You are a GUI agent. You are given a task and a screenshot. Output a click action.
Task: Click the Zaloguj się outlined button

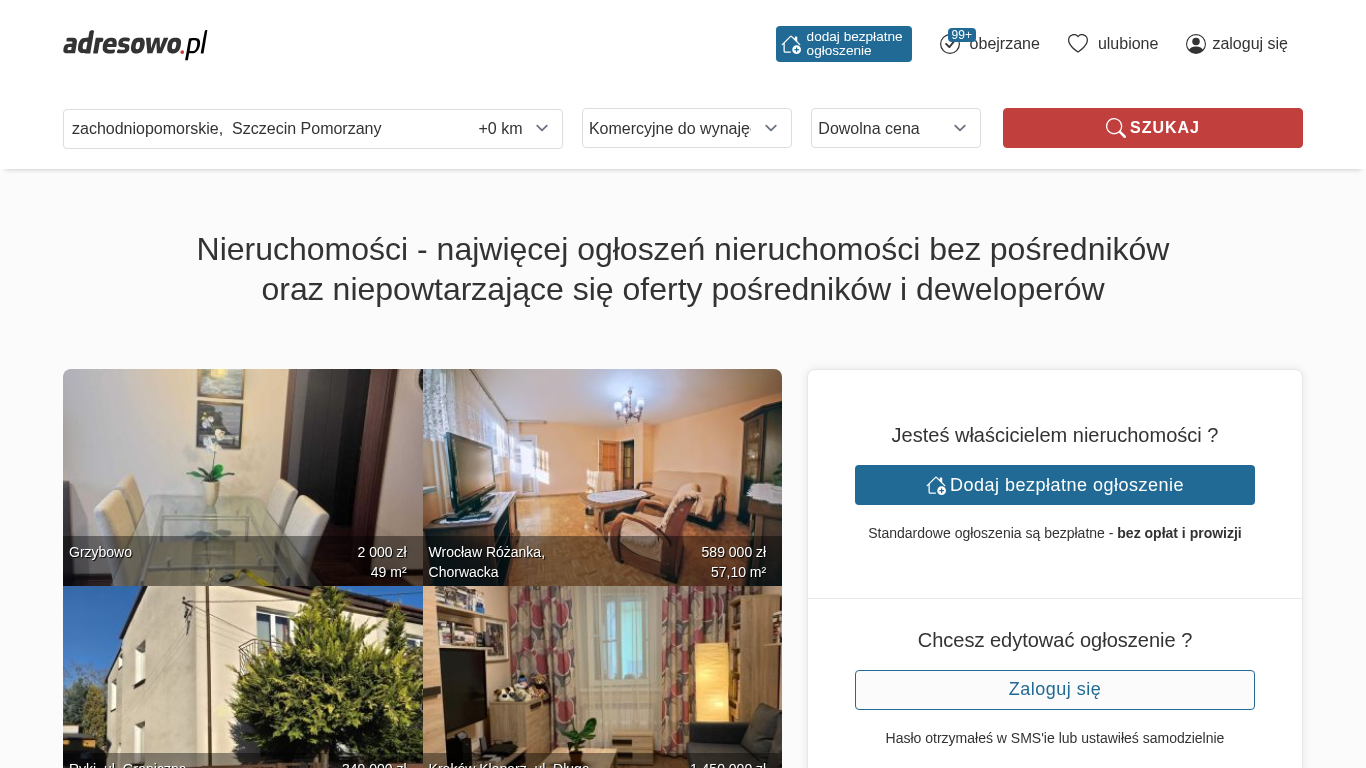[1055, 690]
